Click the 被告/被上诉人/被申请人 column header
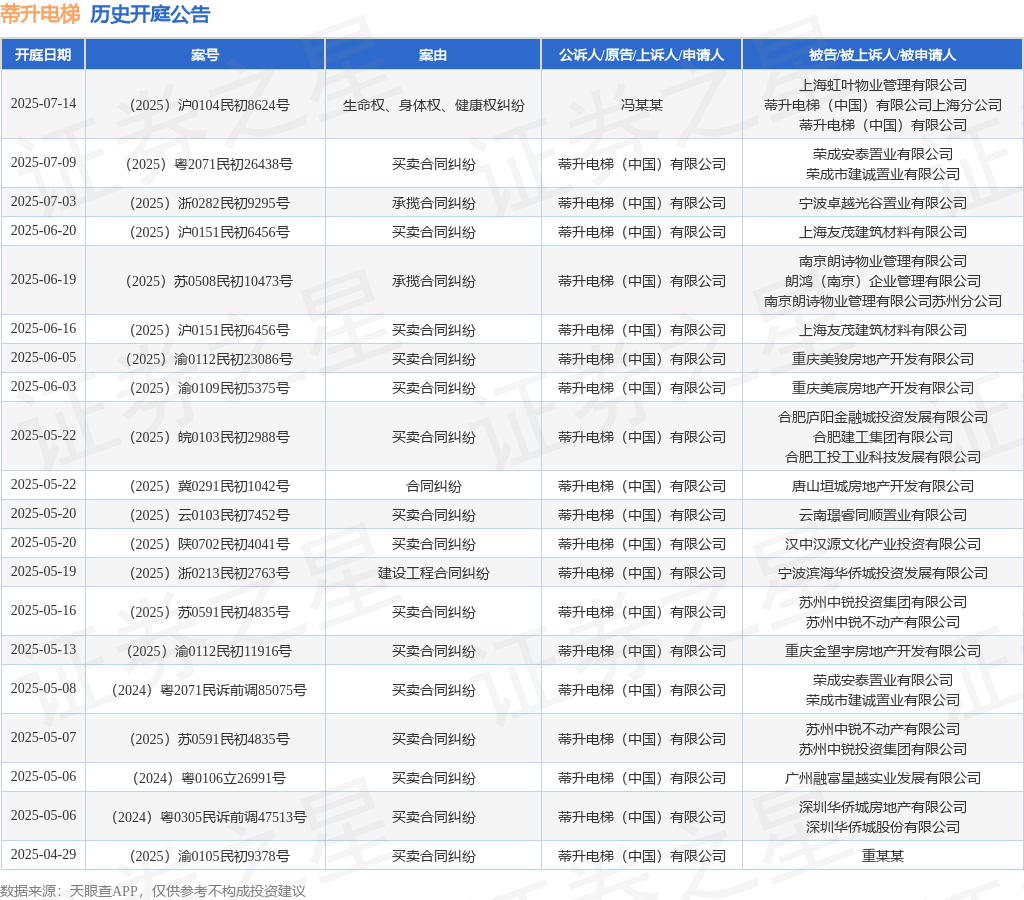 pos(882,55)
